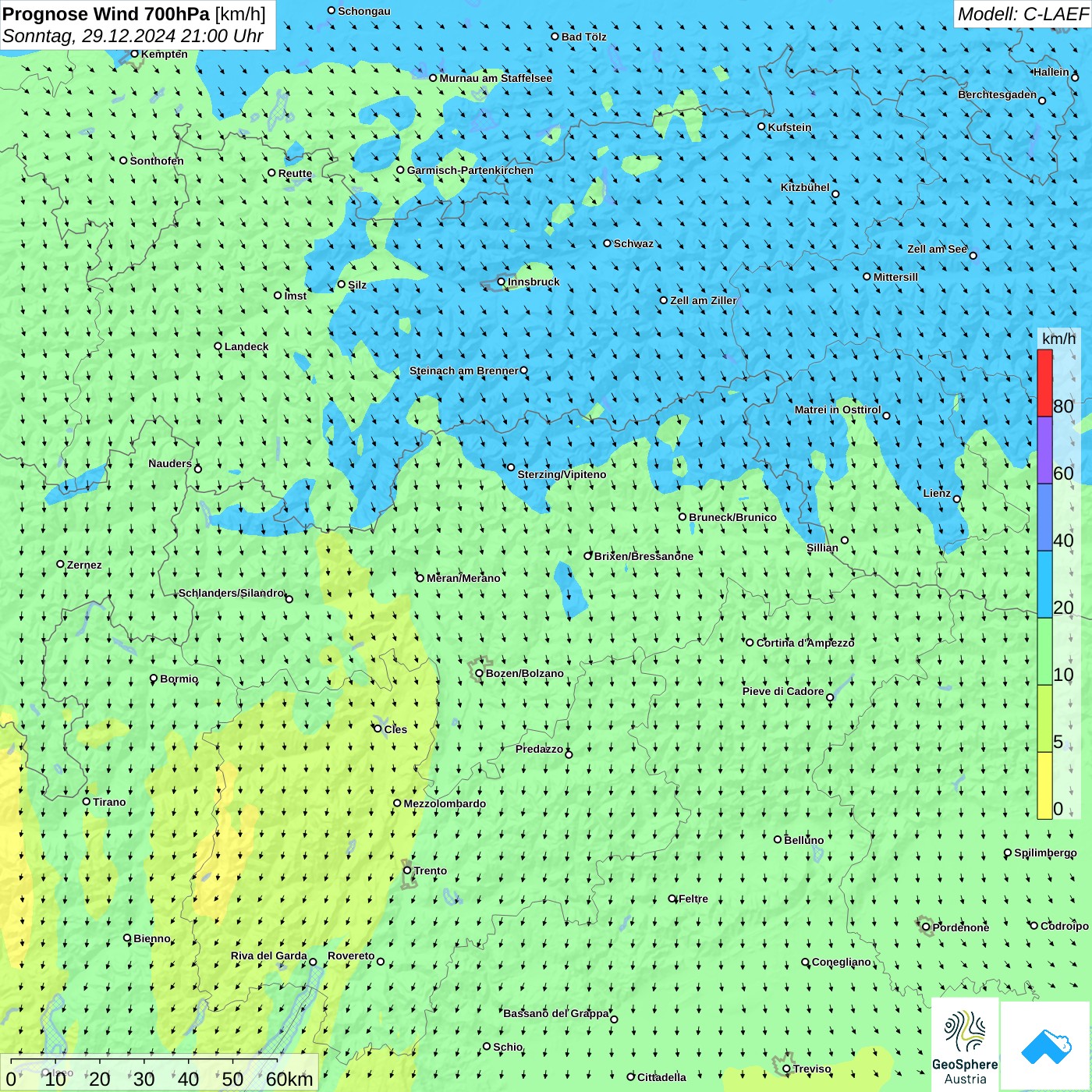
Task: Click the Tirano city label
Action: click(x=109, y=802)
